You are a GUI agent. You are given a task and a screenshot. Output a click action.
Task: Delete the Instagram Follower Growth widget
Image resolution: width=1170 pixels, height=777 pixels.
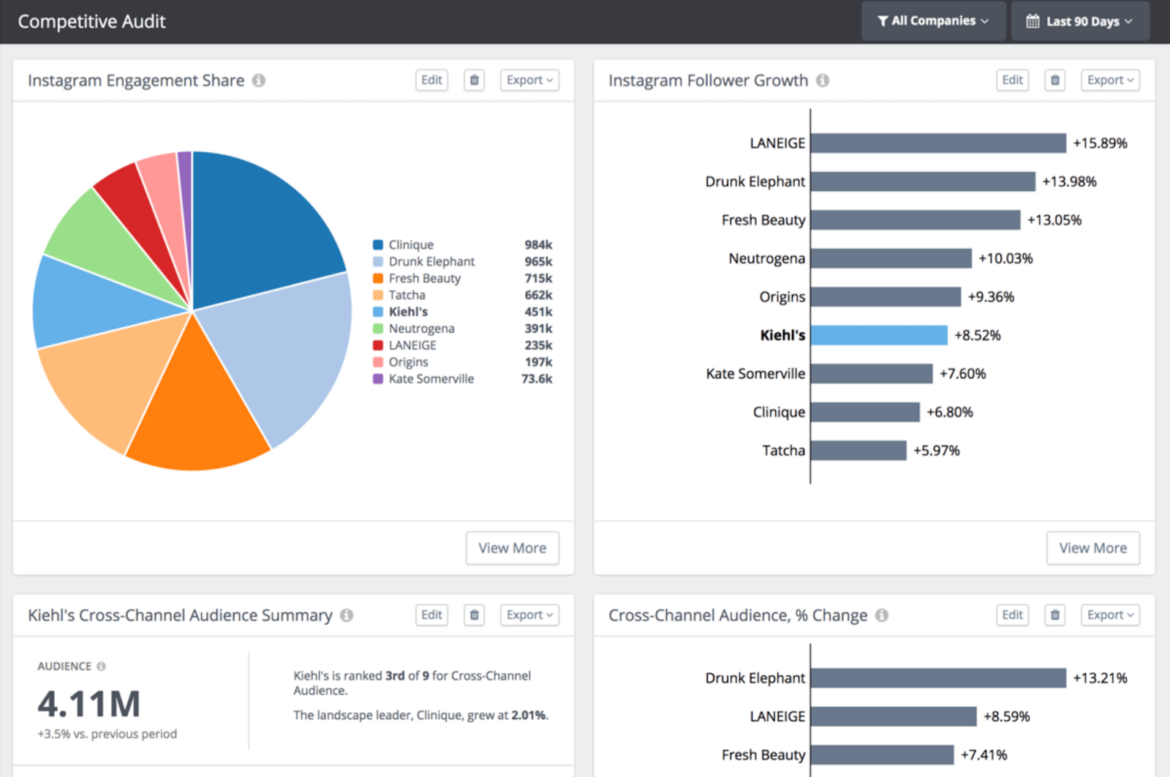pyautogui.click(x=1054, y=80)
